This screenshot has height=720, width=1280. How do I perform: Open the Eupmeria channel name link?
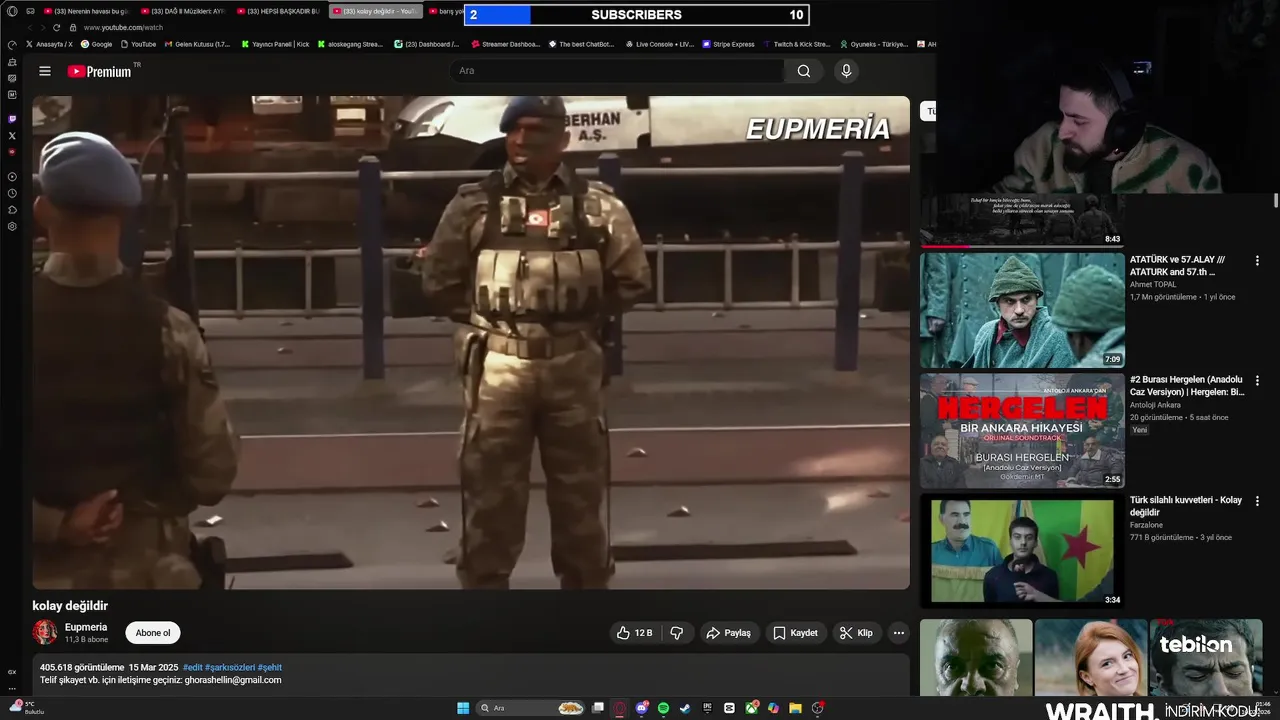pyautogui.click(x=86, y=627)
